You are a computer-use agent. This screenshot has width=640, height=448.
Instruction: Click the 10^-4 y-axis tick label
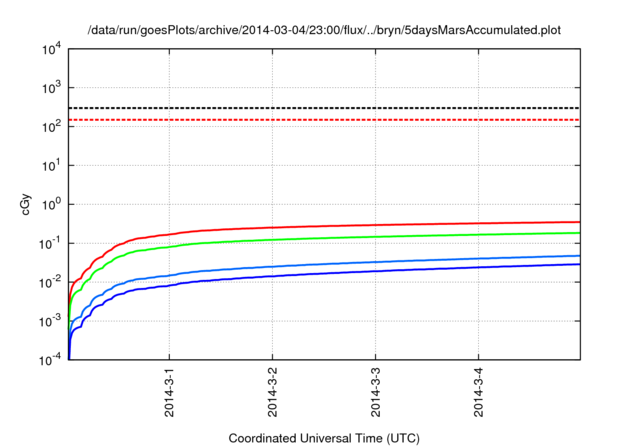(x=50, y=360)
